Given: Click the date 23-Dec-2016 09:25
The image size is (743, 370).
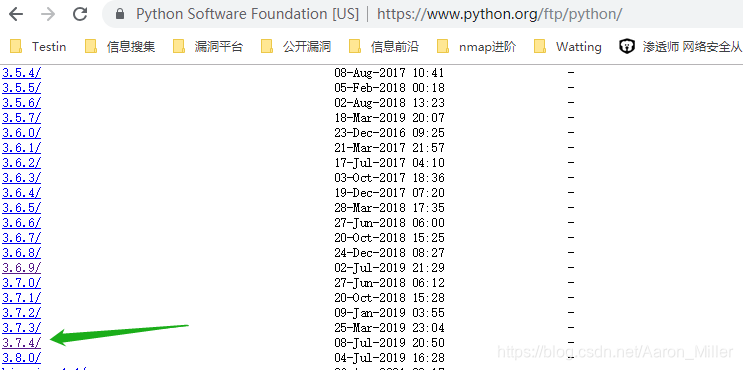Looking at the screenshot, I should tap(389, 133).
